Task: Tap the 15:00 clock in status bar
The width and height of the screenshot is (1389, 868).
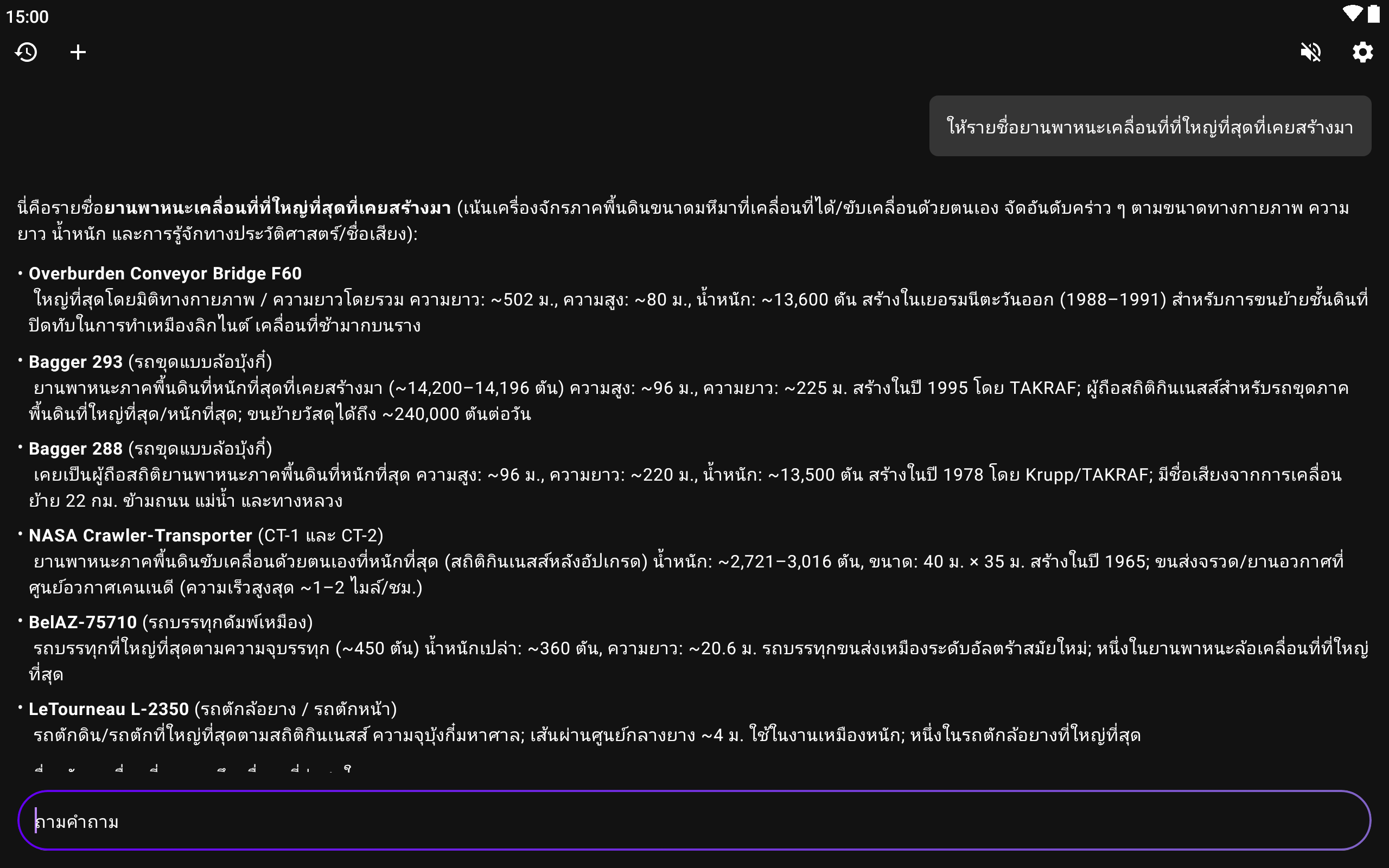Action: tap(28, 17)
